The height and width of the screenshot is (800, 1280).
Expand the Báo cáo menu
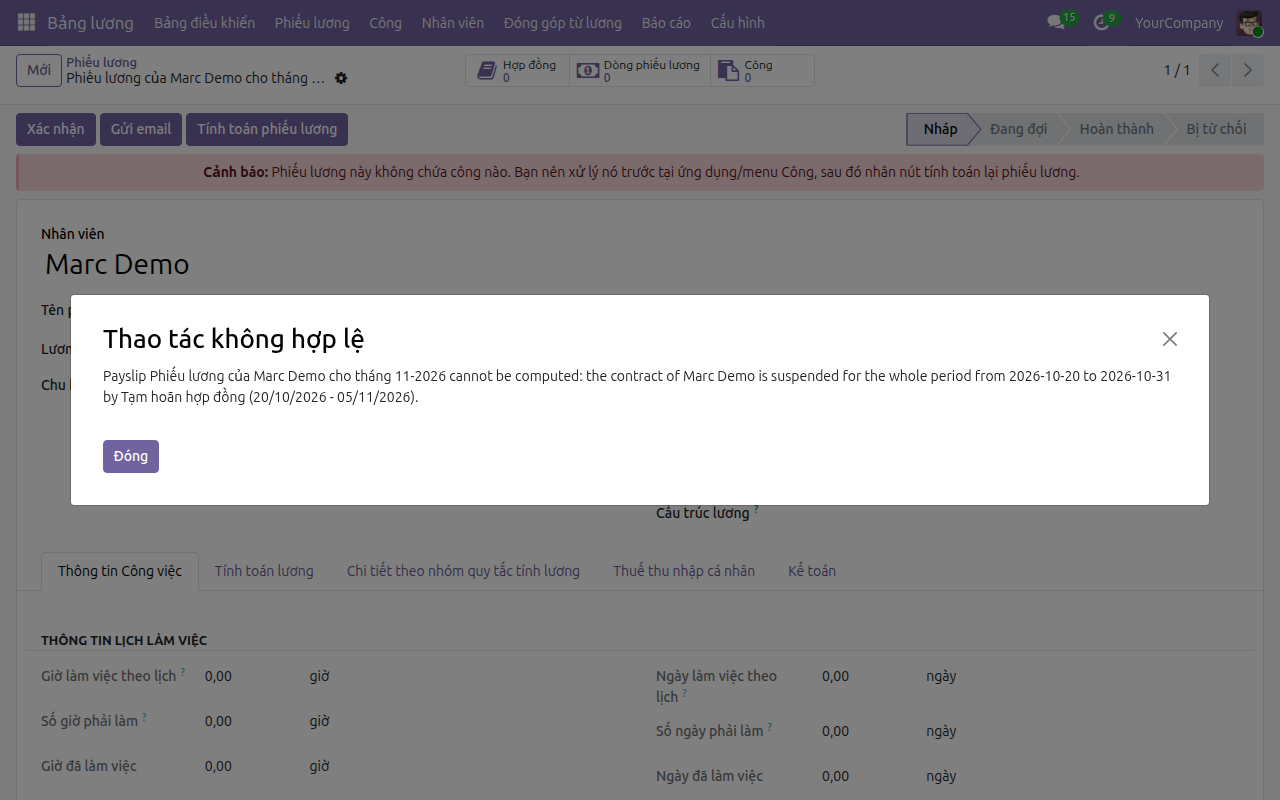(666, 22)
